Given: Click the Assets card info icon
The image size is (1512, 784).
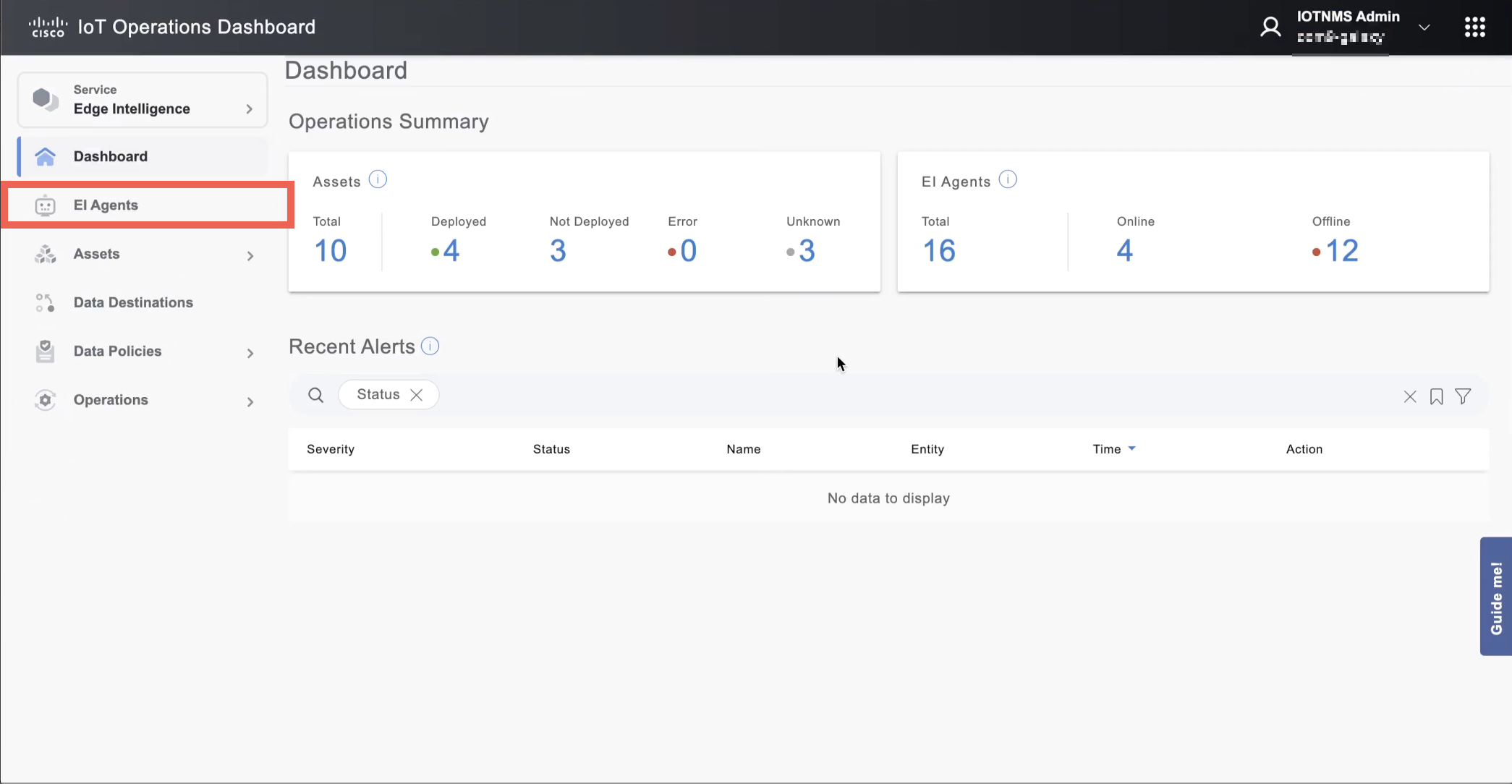Looking at the screenshot, I should (378, 179).
